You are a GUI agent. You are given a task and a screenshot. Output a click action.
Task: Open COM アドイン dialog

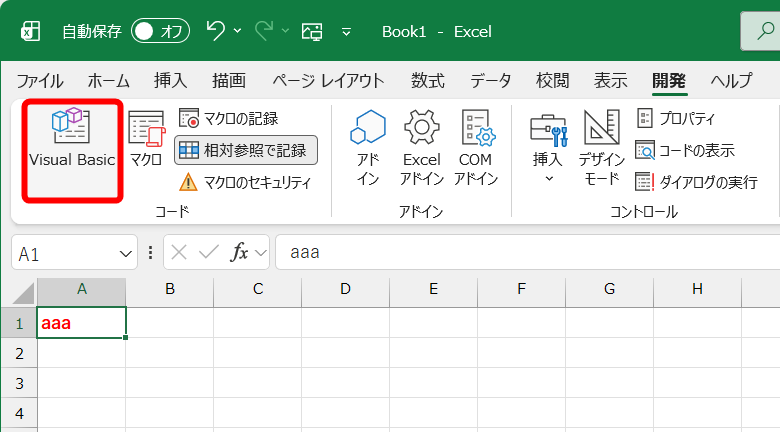(x=476, y=148)
